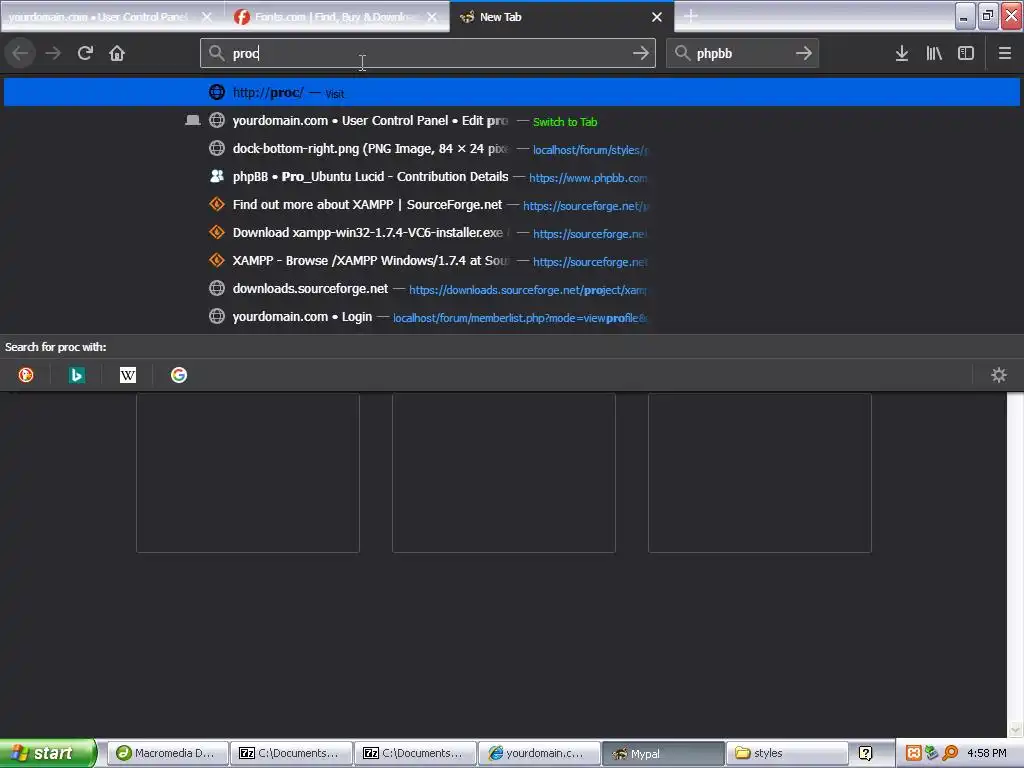Viewport: 1024px width, 768px height.
Task: Click the help question mark taskbar button
Action: [865, 754]
